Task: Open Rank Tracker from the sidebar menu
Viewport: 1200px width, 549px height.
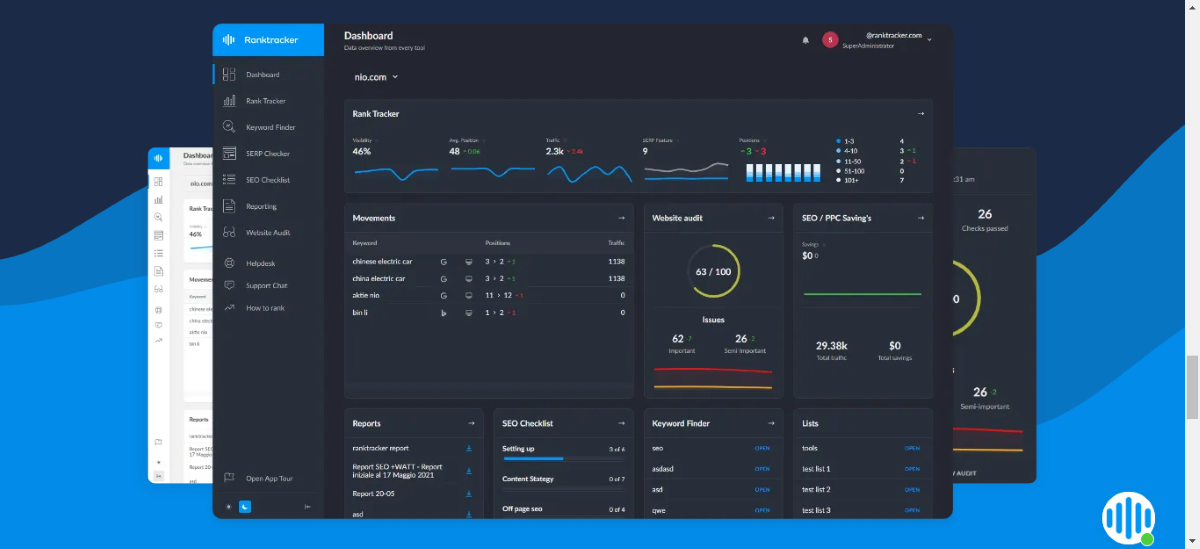Action: click(268, 101)
